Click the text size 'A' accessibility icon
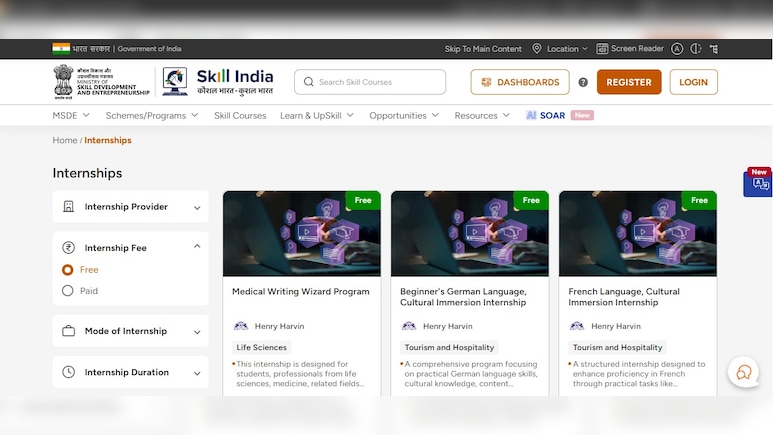Viewport: 773px width, 435px height. point(677,48)
